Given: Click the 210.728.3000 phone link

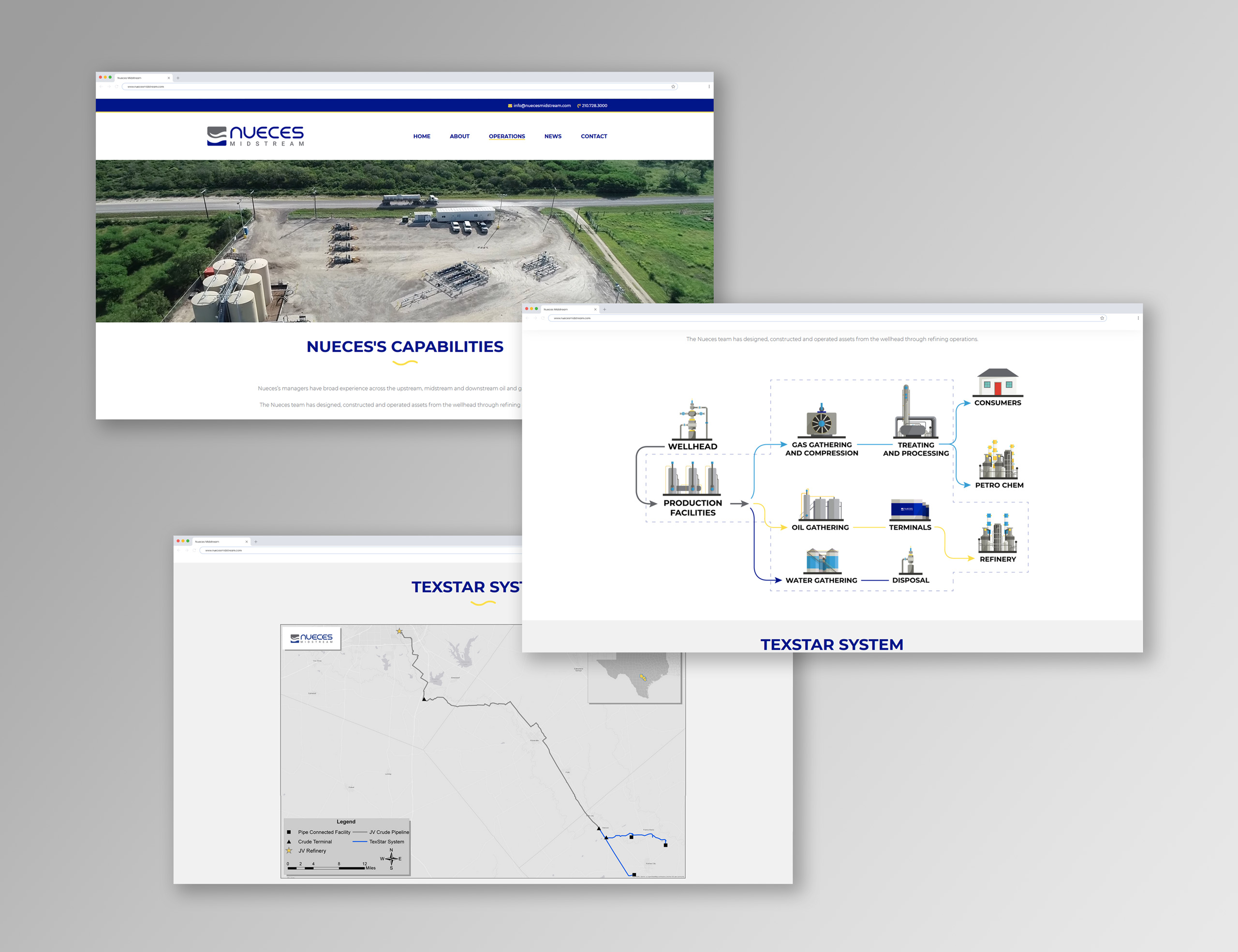Looking at the screenshot, I should [592, 105].
